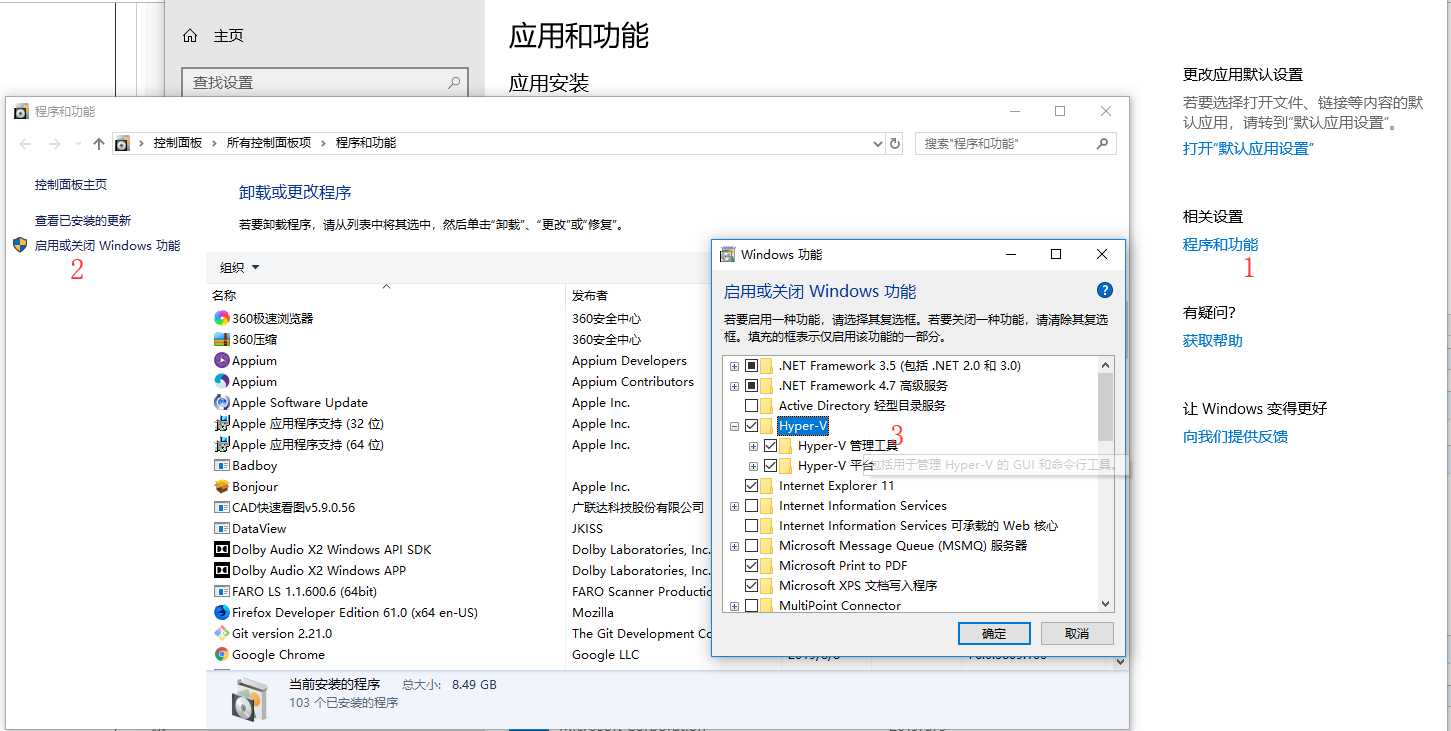
Task: Expand the Hyper-V 平台 node
Action: (753, 466)
